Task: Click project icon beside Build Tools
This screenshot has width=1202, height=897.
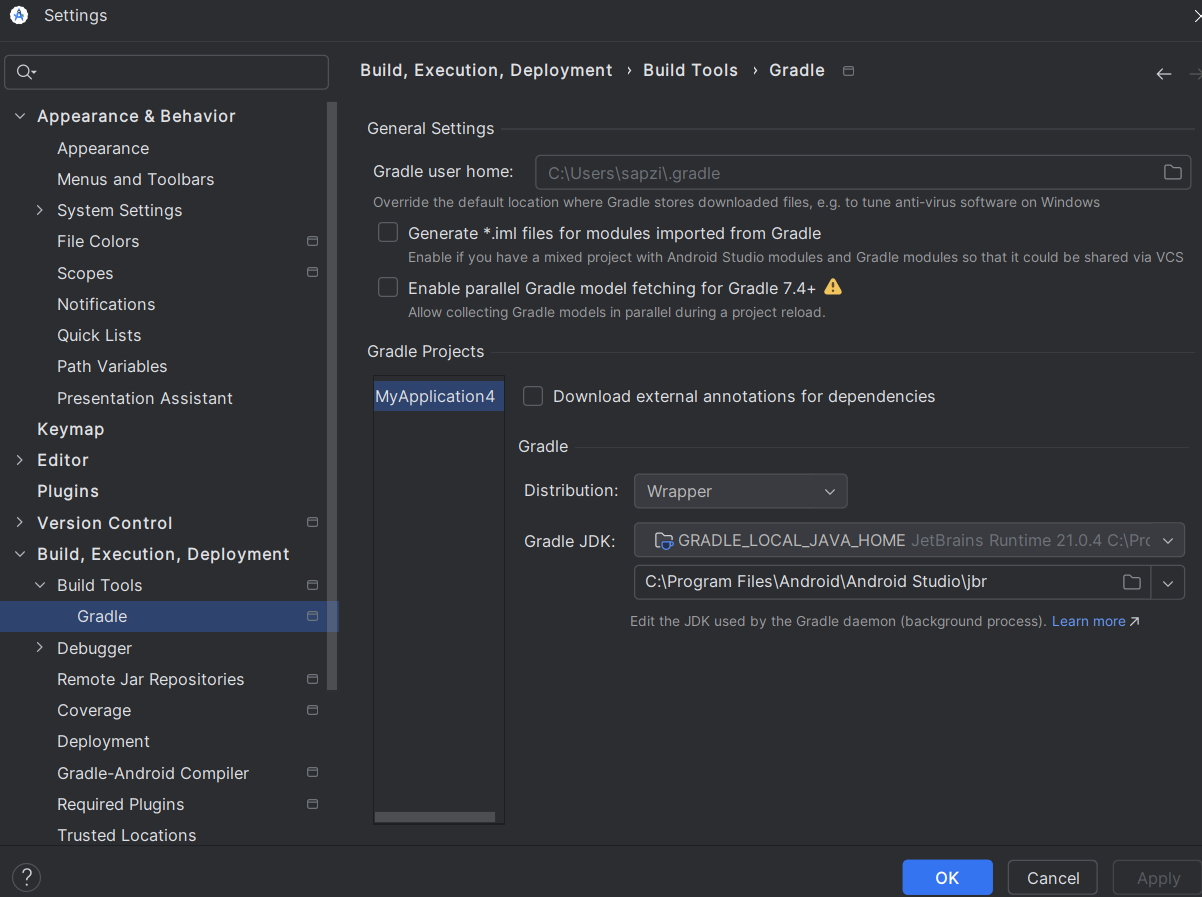Action: [312, 585]
